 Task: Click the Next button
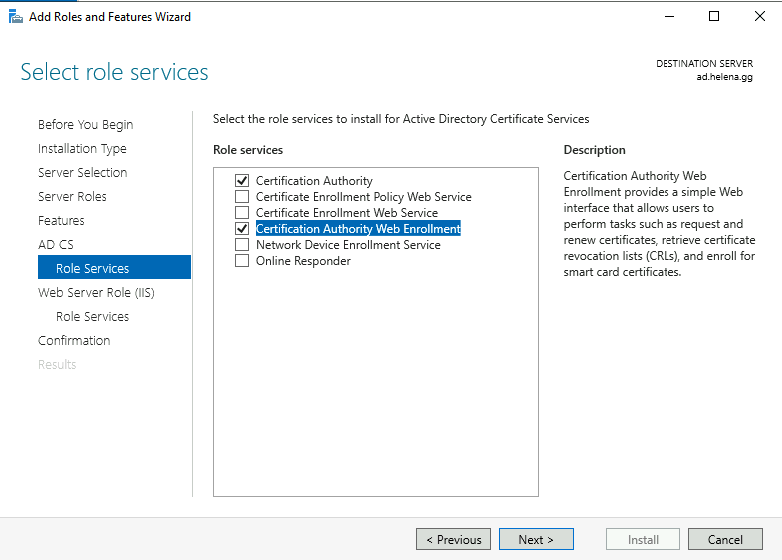click(536, 540)
